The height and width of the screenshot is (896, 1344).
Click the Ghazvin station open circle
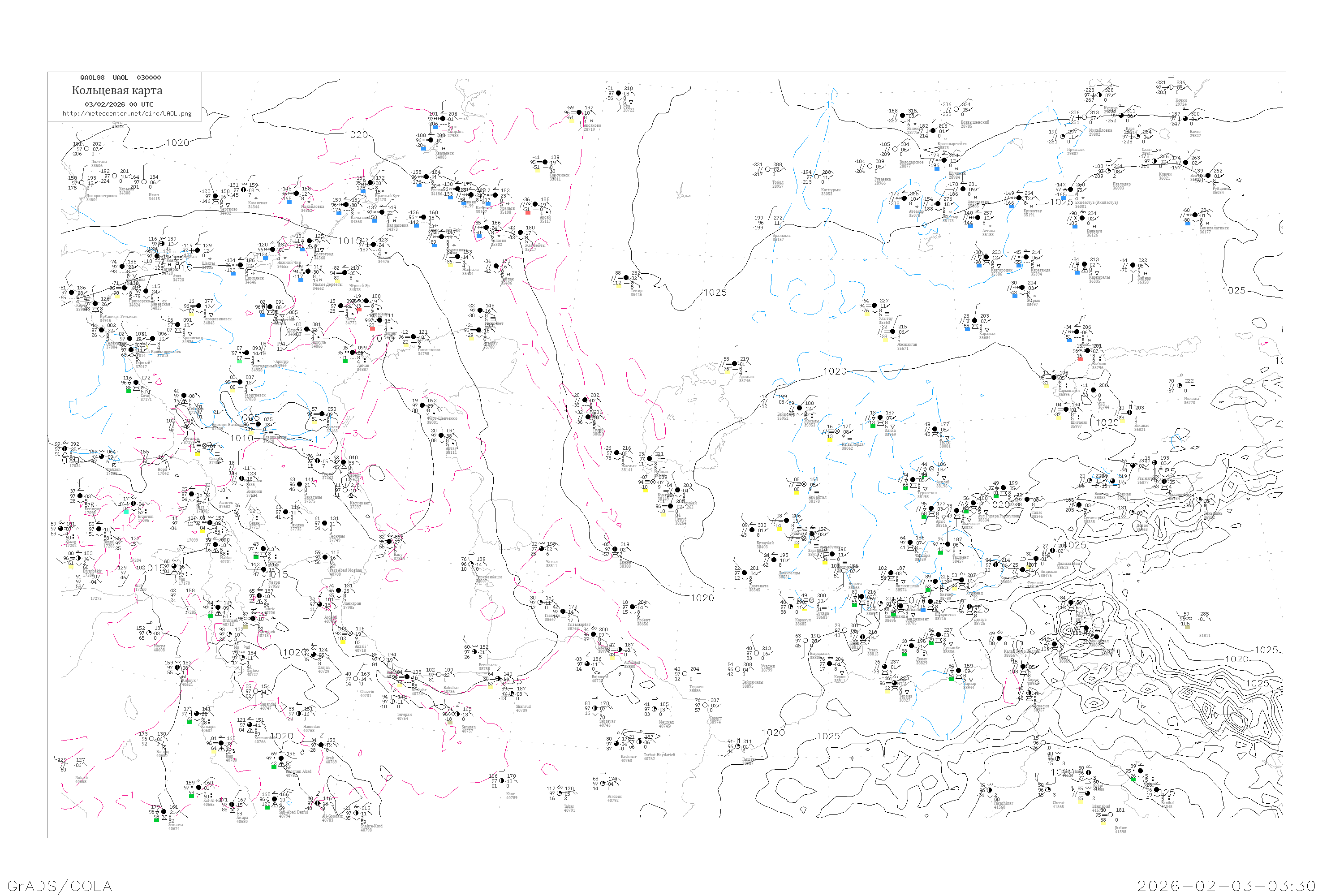355,679
